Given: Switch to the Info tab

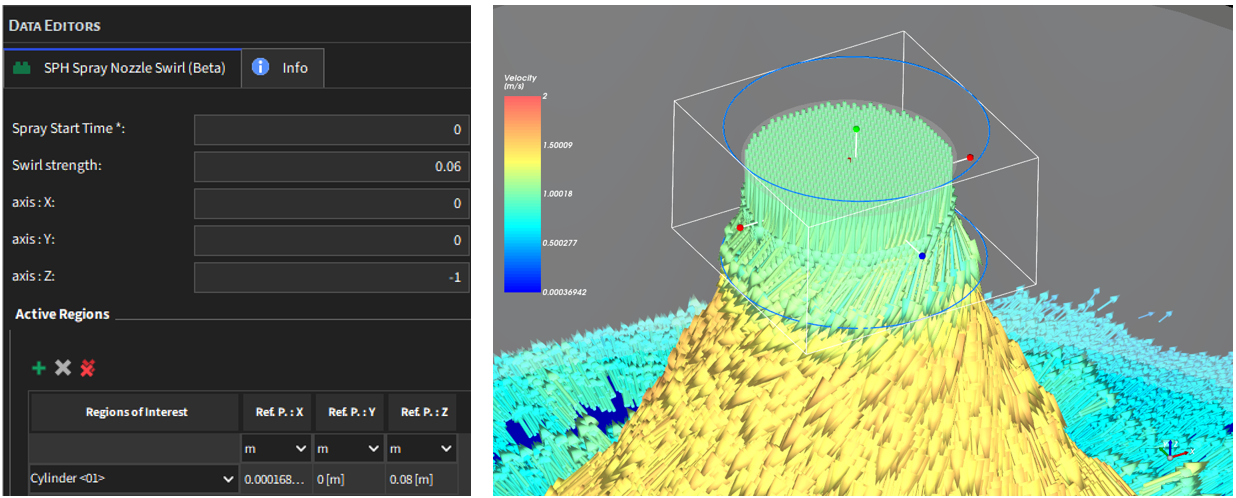Looking at the screenshot, I should click(x=282, y=68).
